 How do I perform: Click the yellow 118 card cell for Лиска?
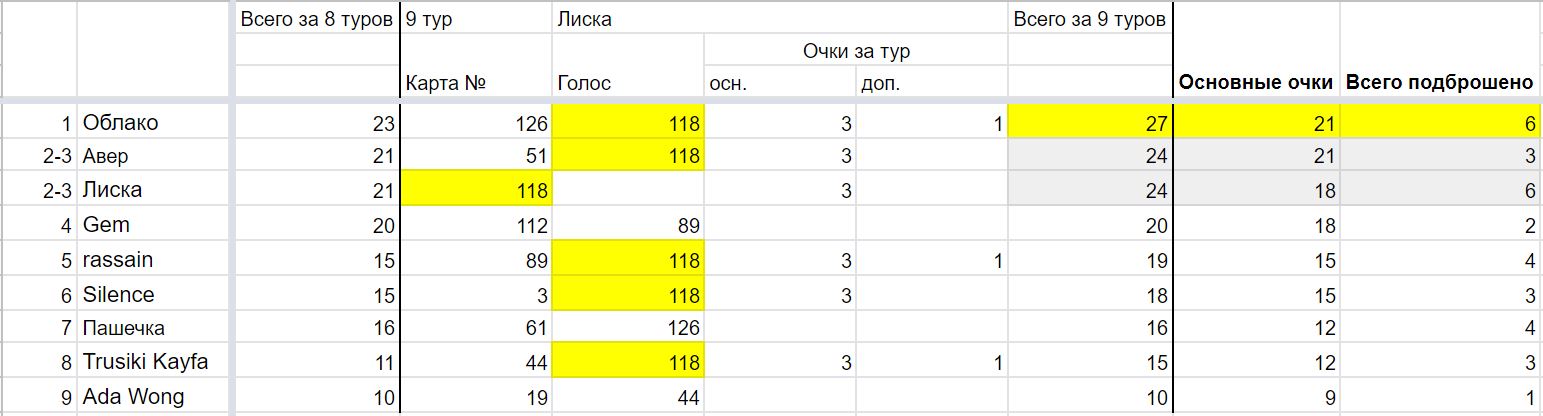(476, 190)
